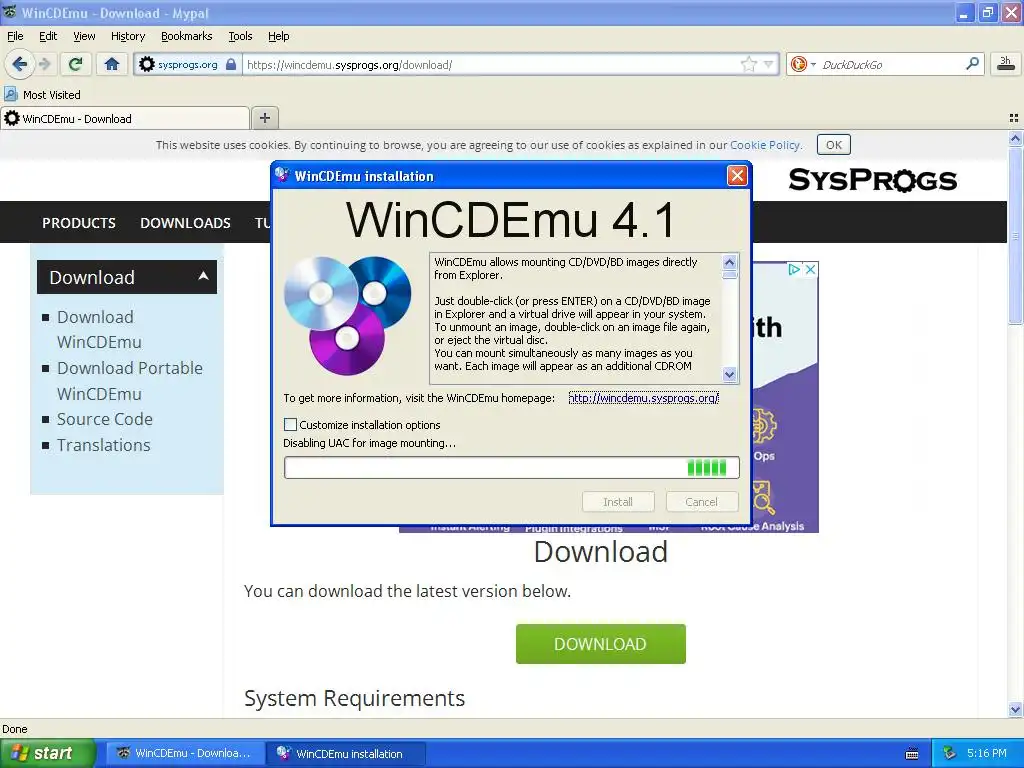Viewport: 1024px width, 768px height.
Task: Click the search magnifier icon
Action: pos(972,64)
